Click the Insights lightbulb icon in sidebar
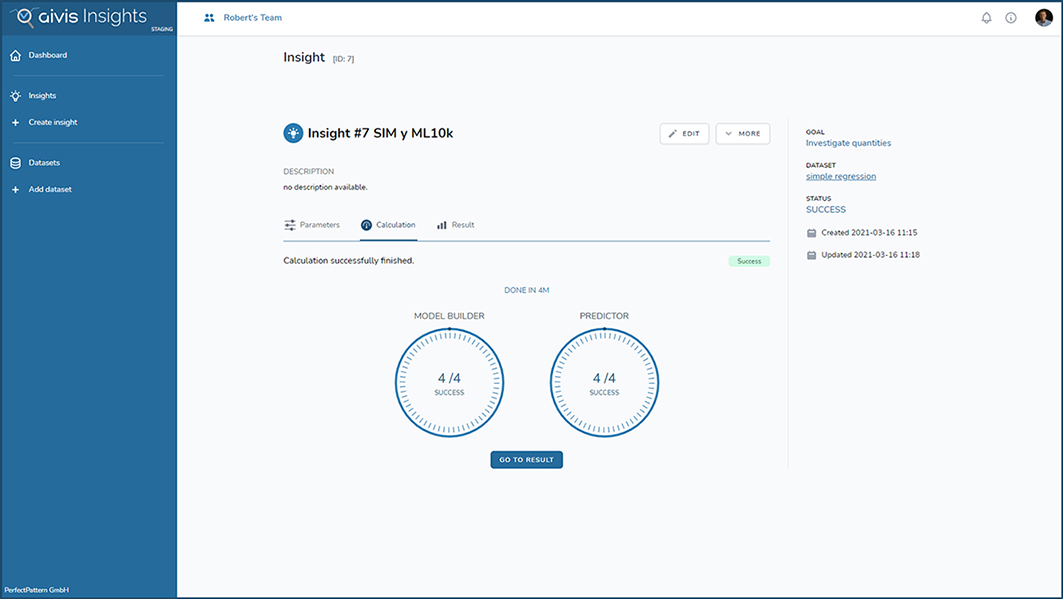 [15, 96]
